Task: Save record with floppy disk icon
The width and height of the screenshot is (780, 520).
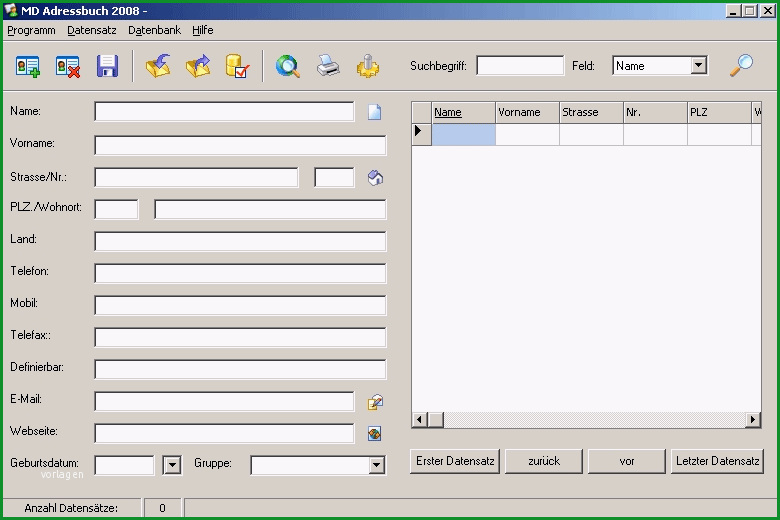Action: (107, 66)
